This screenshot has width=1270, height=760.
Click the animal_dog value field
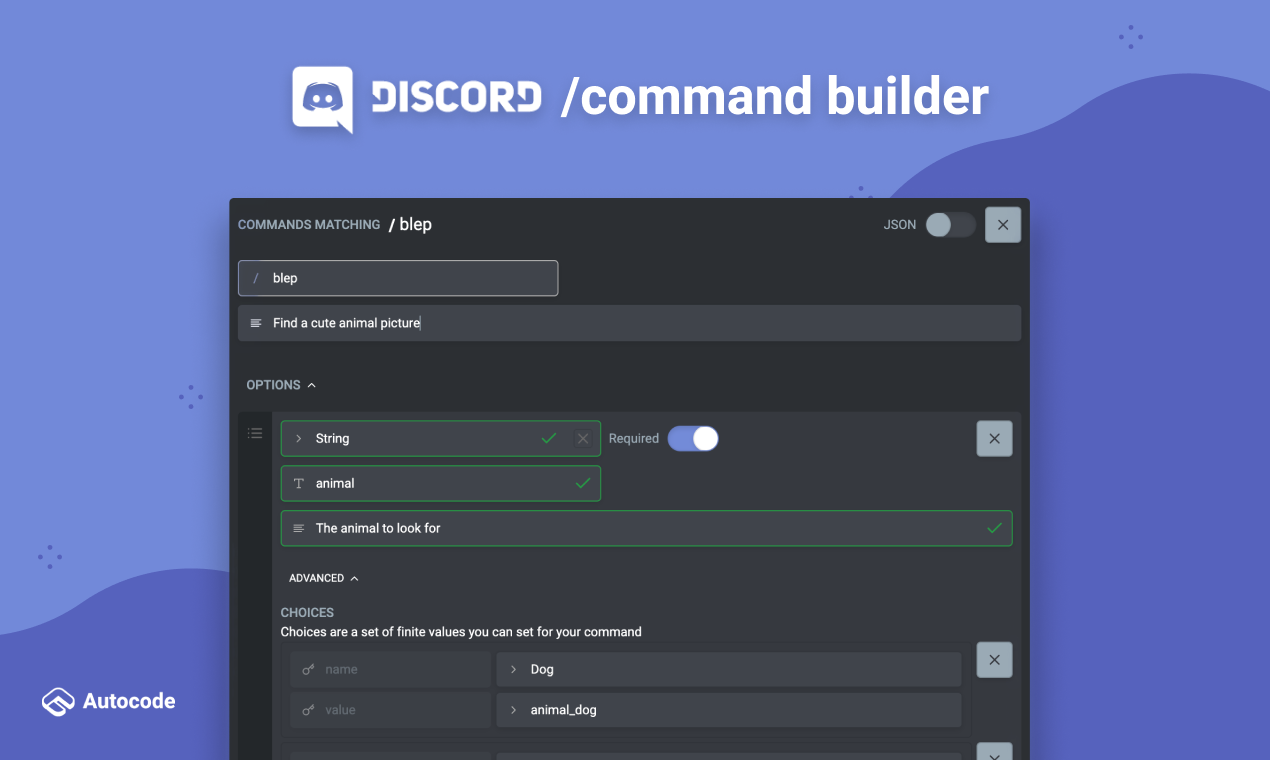[729, 710]
